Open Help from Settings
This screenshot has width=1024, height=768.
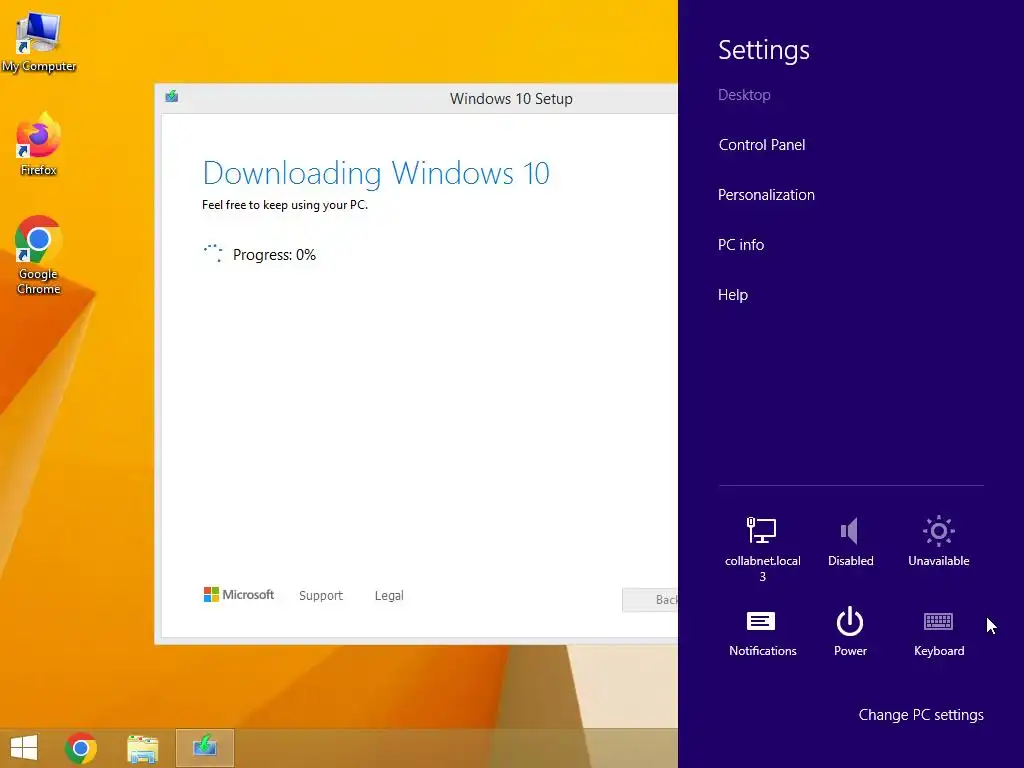(x=733, y=295)
